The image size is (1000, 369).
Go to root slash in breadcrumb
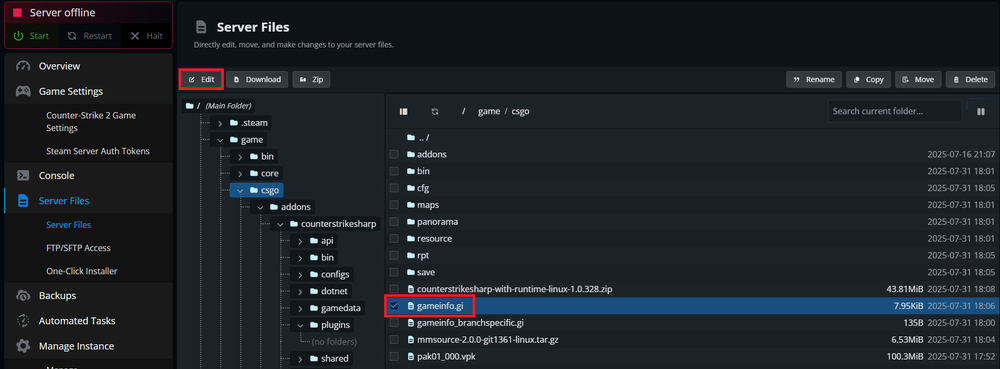464,111
